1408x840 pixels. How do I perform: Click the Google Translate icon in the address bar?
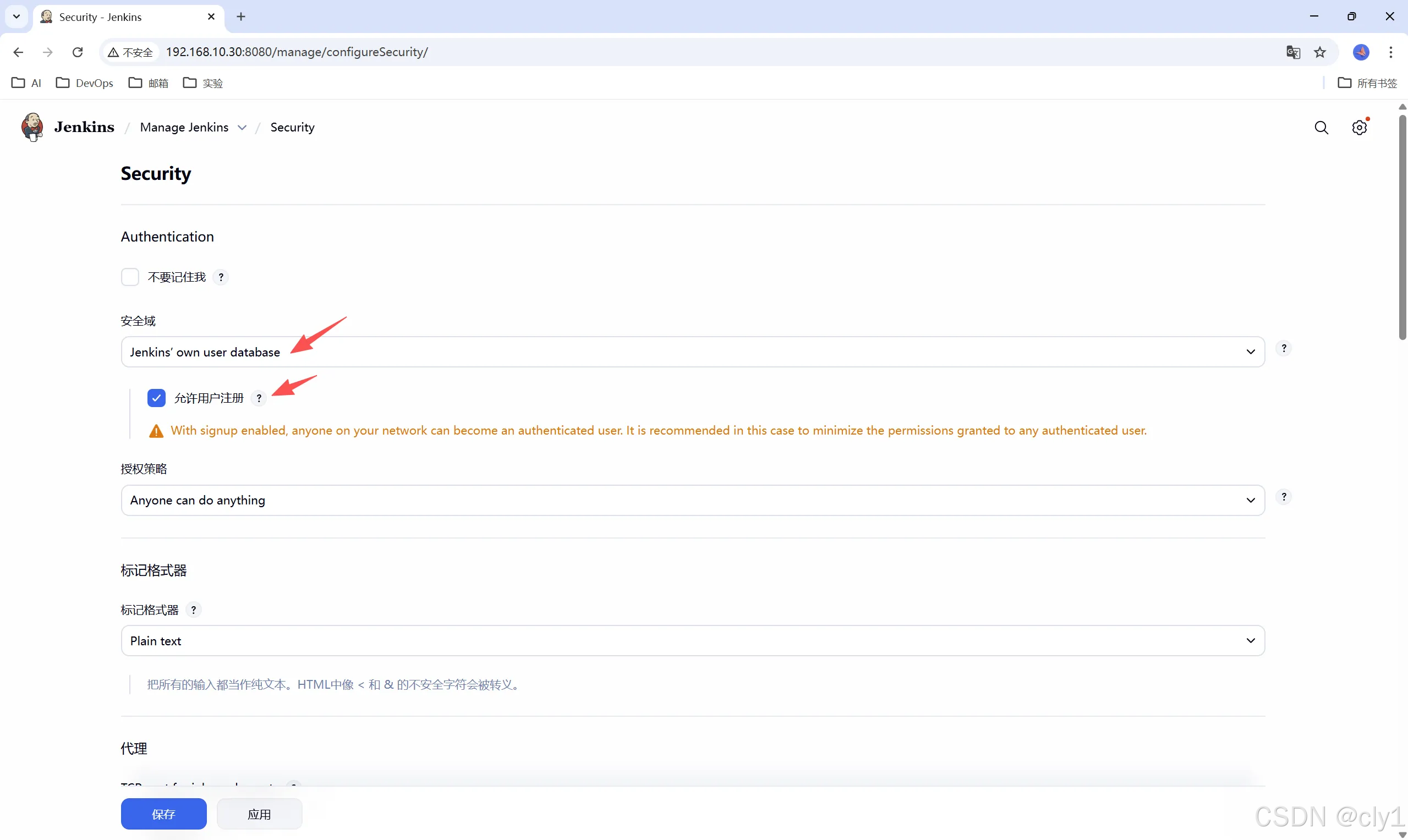point(1292,52)
